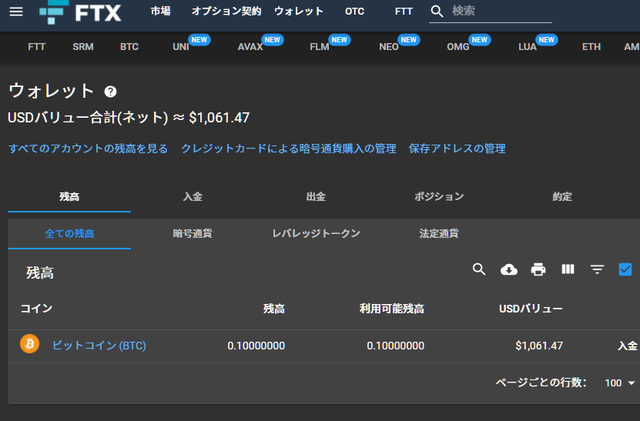
Task: Click $1,061.47 value in Bitcoin row
Action: coord(539,346)
